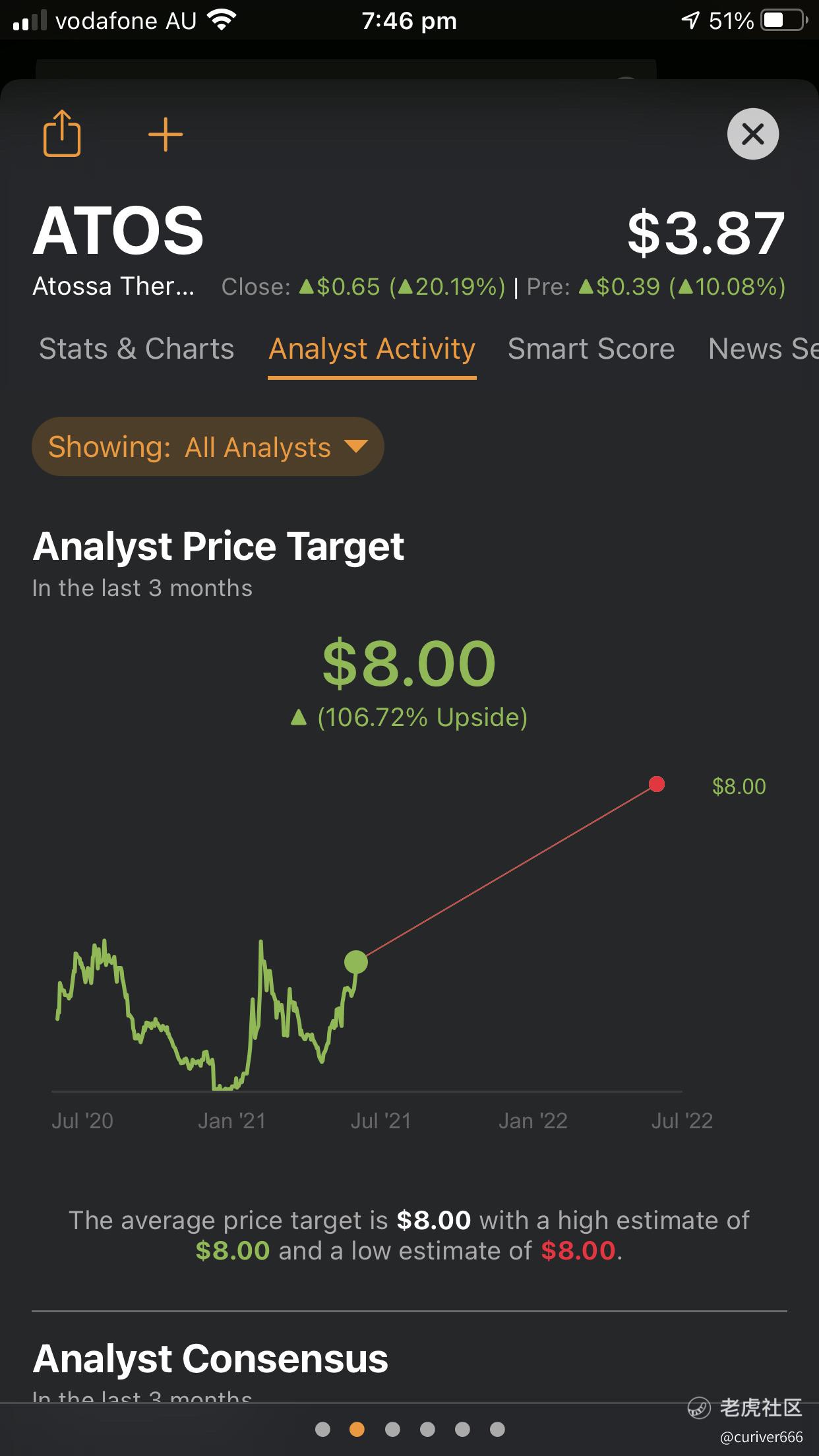
Task: Open the News Sentiment tab
Action: [763, 349]
